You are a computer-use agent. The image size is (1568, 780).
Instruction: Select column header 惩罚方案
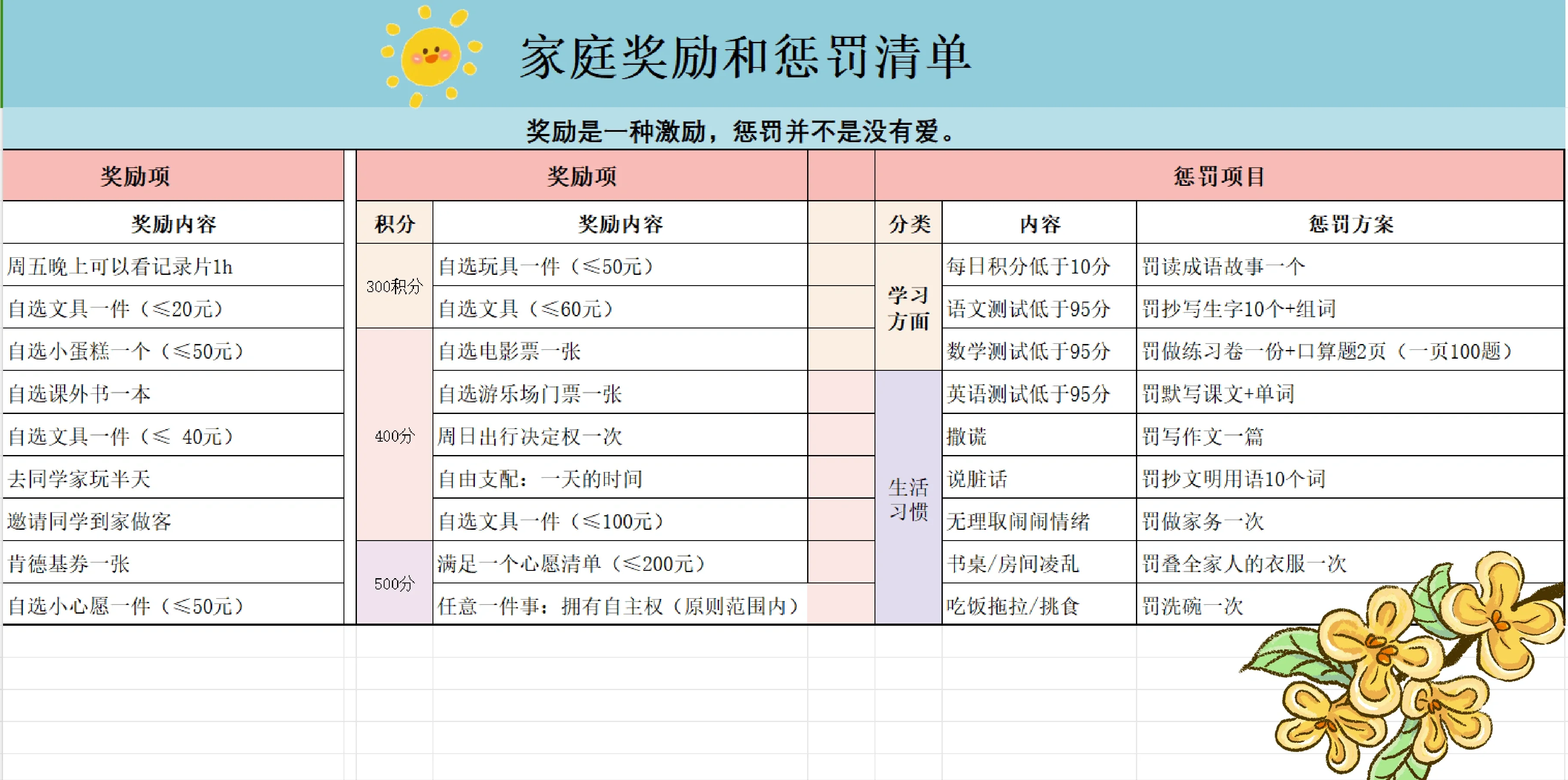click(1350, 223)
